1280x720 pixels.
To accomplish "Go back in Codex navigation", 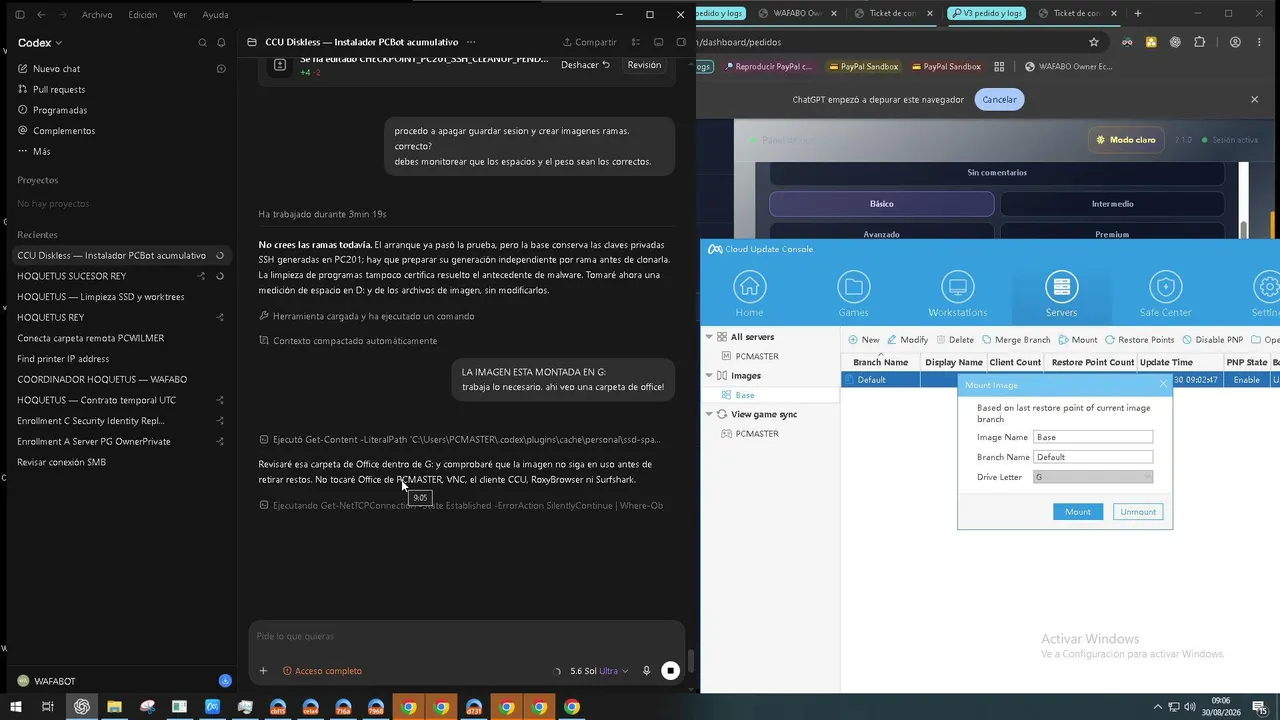I will (x=41, y=15).
